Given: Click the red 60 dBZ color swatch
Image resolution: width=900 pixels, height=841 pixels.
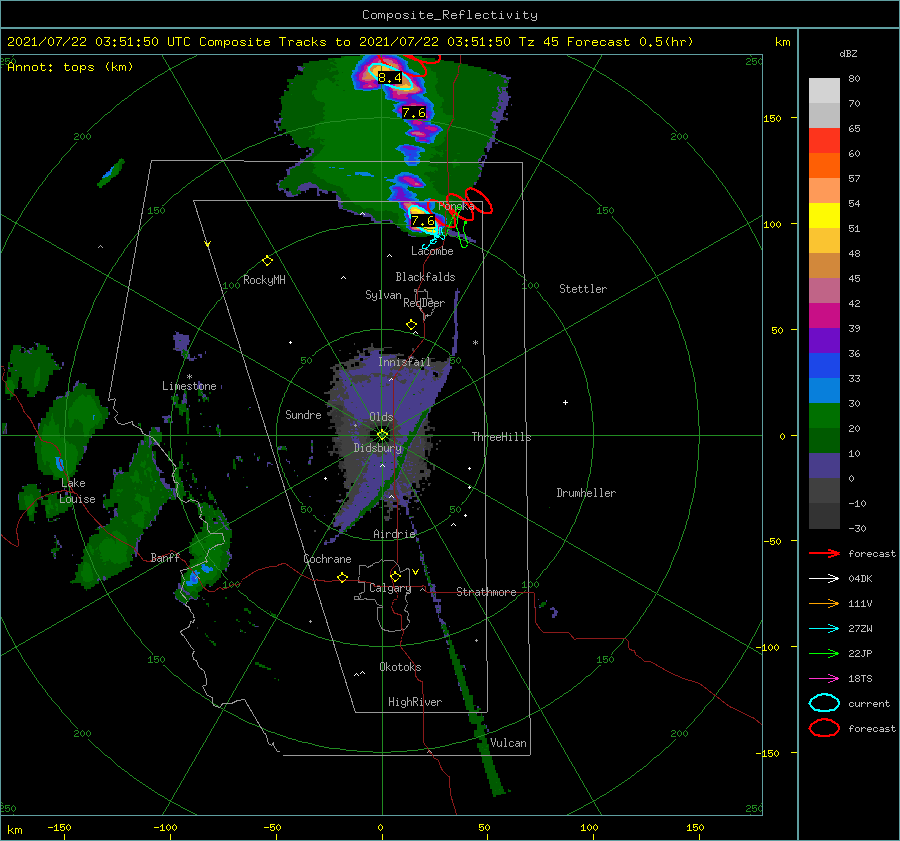Looking at the screenshot, I should (824, 141).
